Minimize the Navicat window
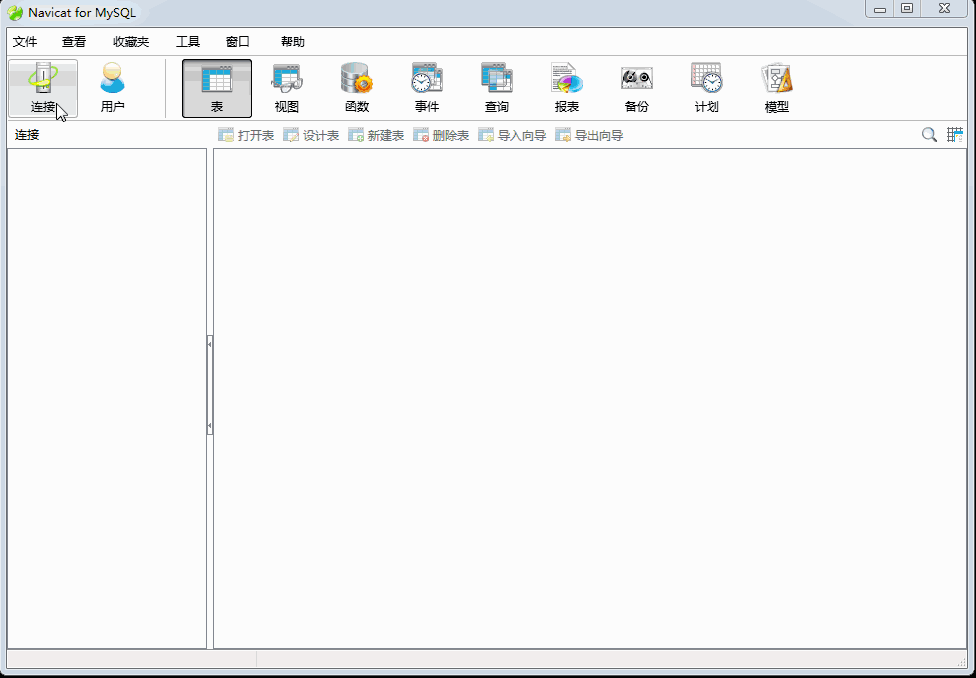 click(880, 8)
